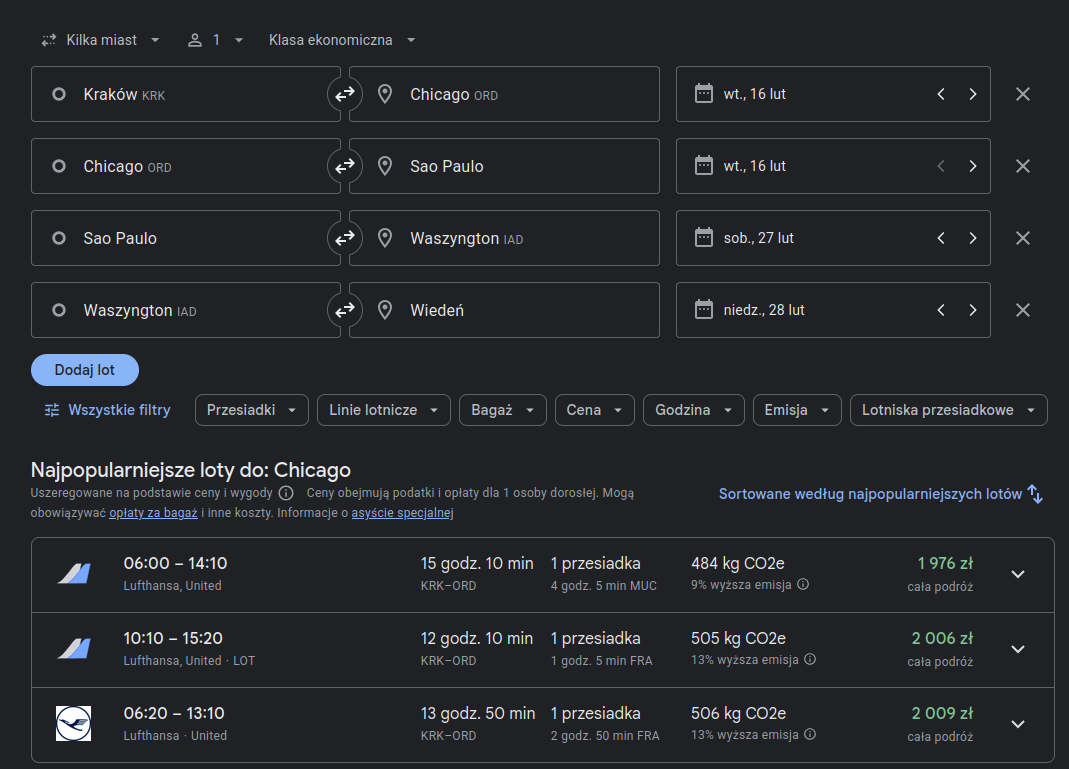The width and height of the screenshot is (1069, 769).
Task: Remove the Sao Paulo to Waszyngton leg
Action: (1023, 238)
